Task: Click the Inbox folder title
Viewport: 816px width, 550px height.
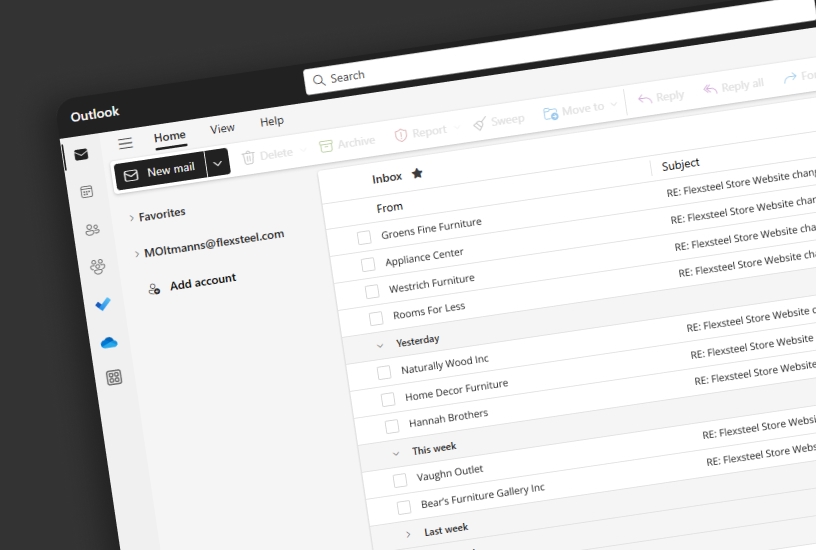Action: coord(387,178)
